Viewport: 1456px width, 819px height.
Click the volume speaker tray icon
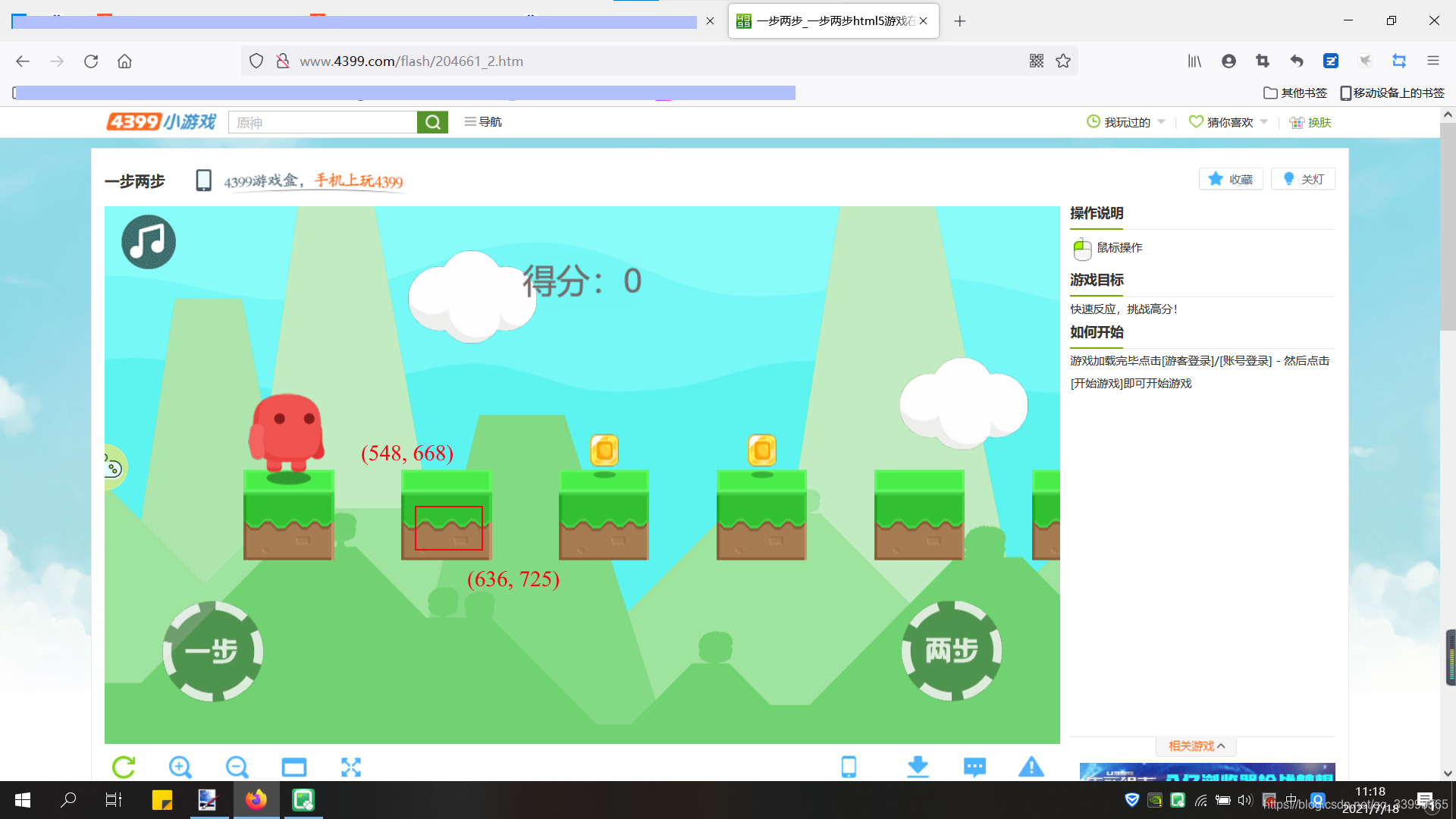(x=1244, y=800)
